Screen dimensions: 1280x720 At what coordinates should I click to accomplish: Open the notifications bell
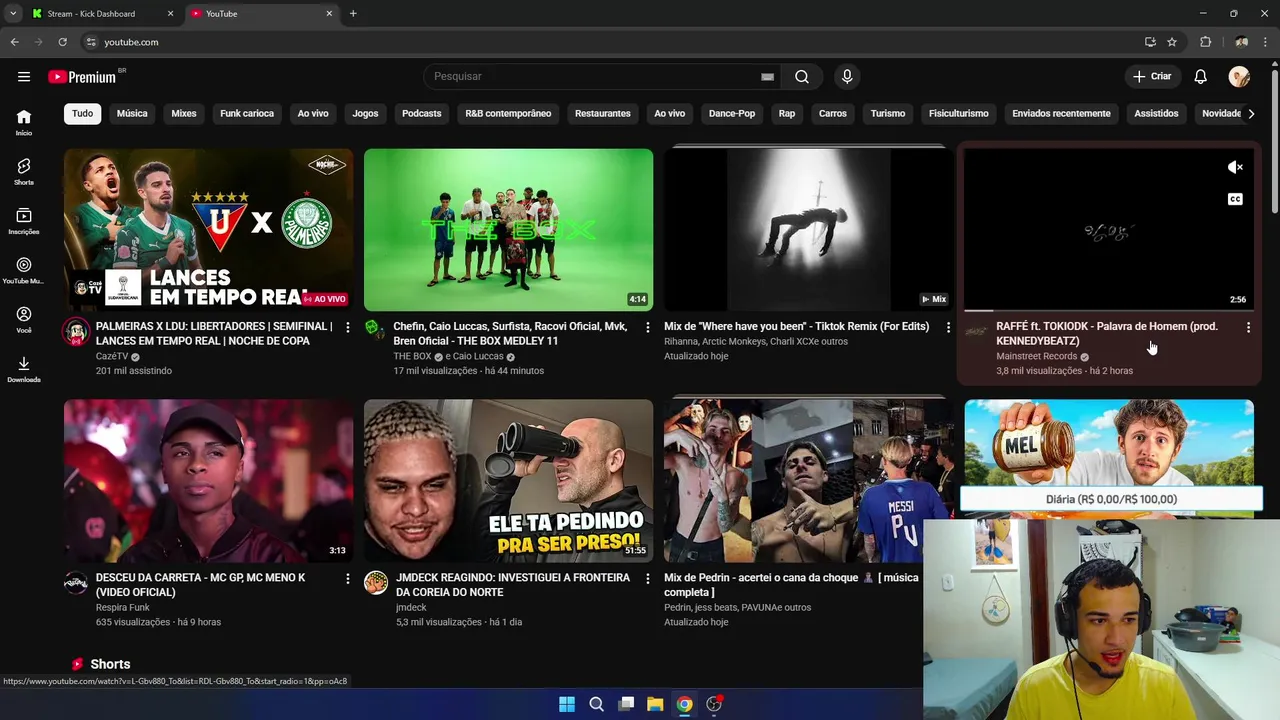point(1201,77)
